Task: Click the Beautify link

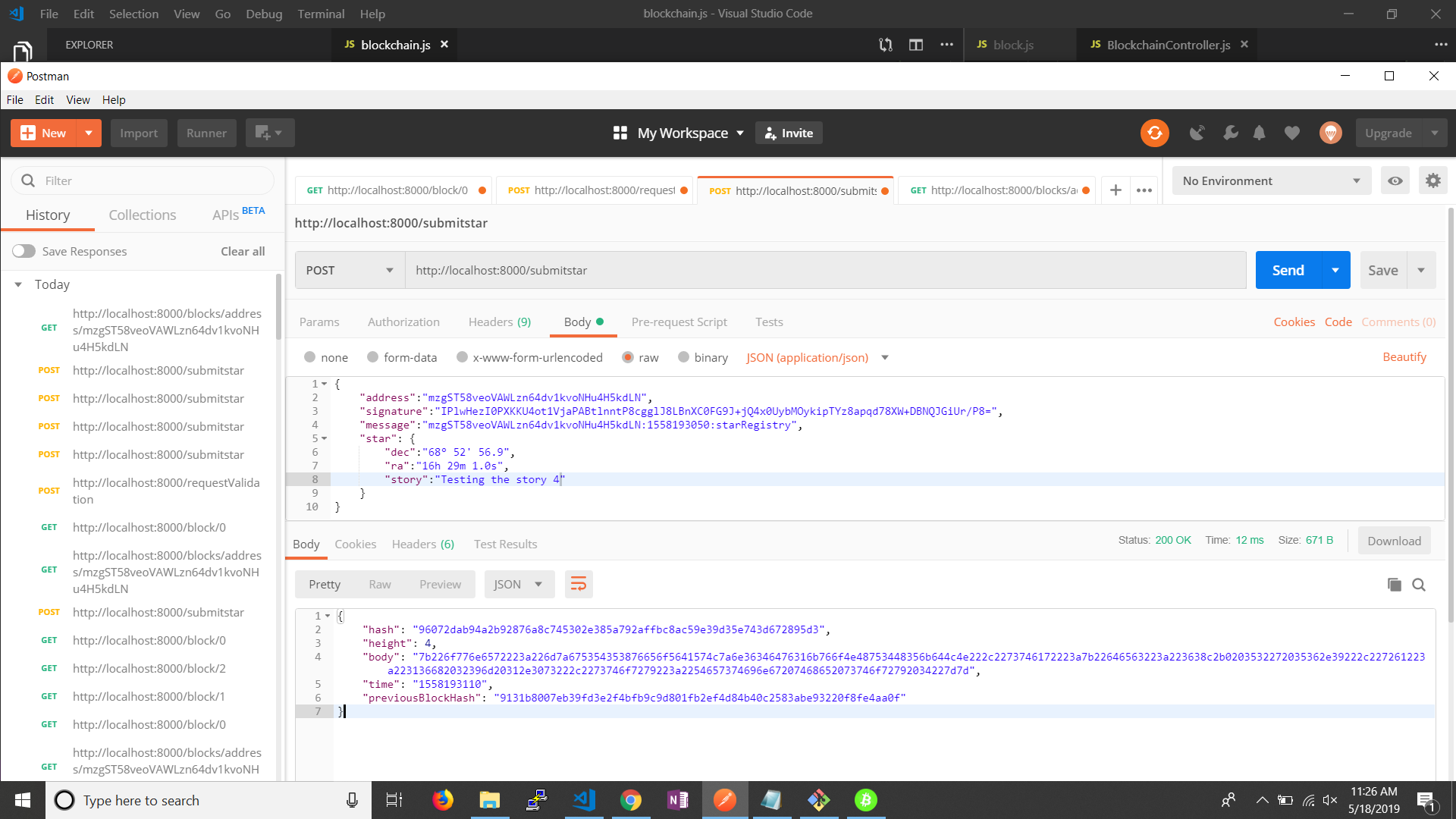Action: point(1404,356)
